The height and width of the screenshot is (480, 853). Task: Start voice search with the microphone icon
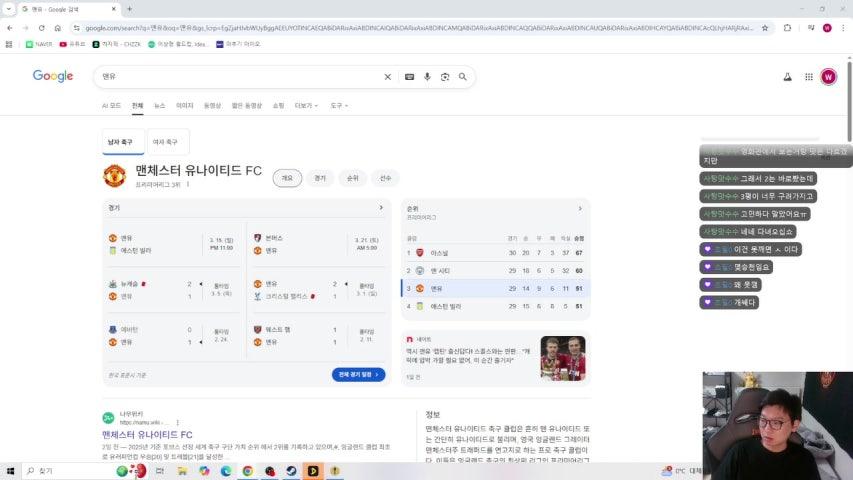tap(427, 77)
